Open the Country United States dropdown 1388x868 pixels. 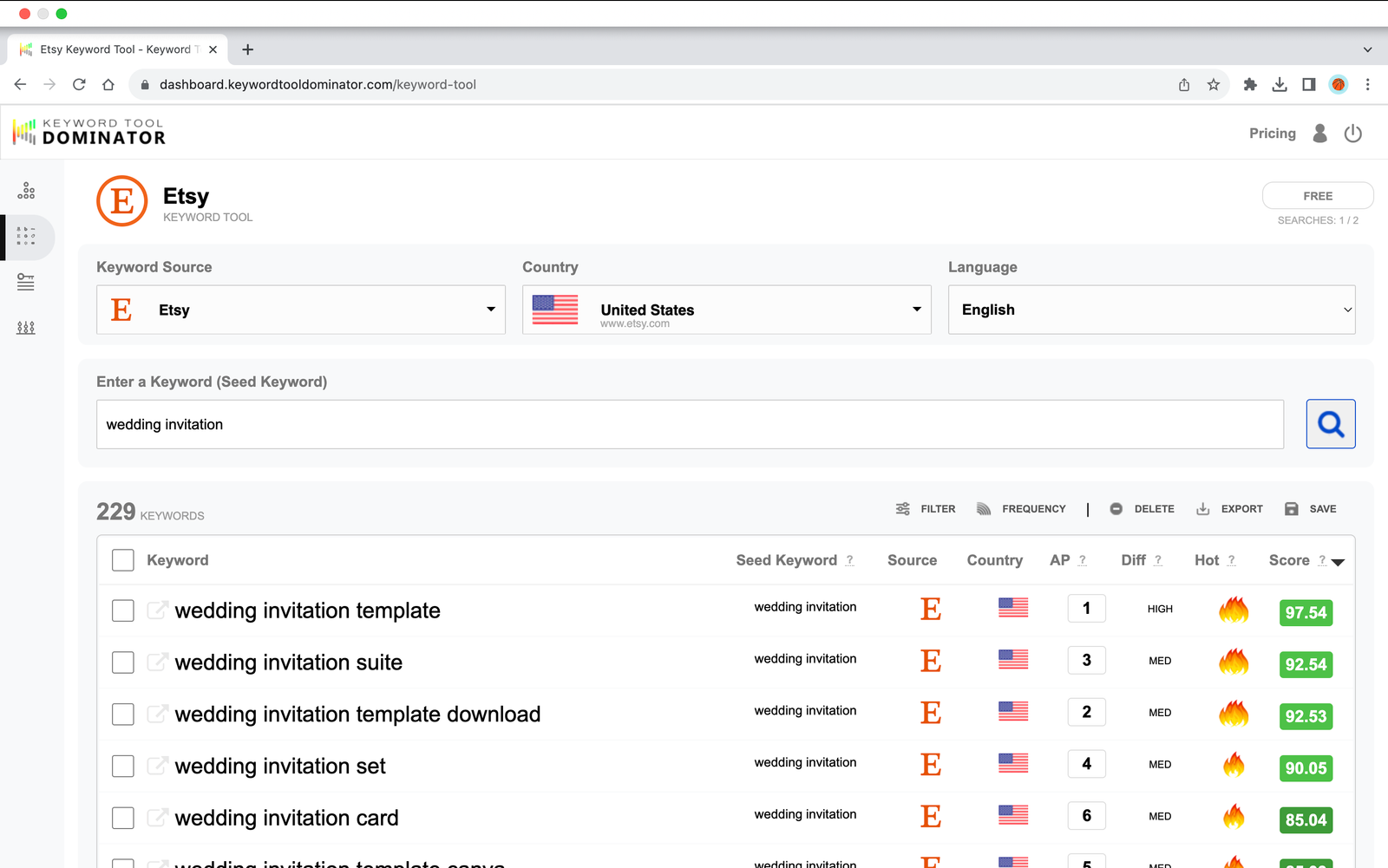pos(727,310)
